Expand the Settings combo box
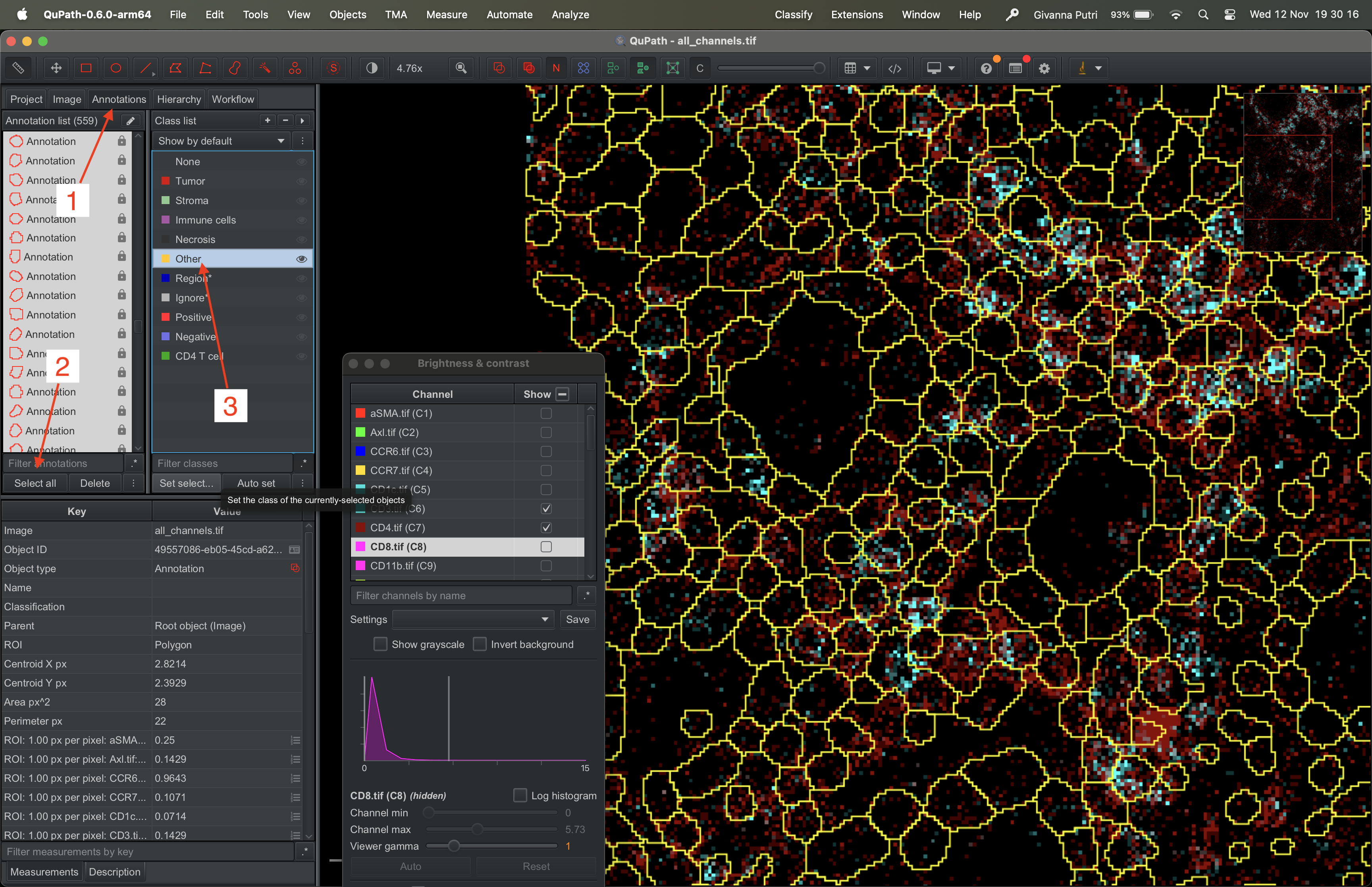 pyautogui.click(x=473, y=619)
